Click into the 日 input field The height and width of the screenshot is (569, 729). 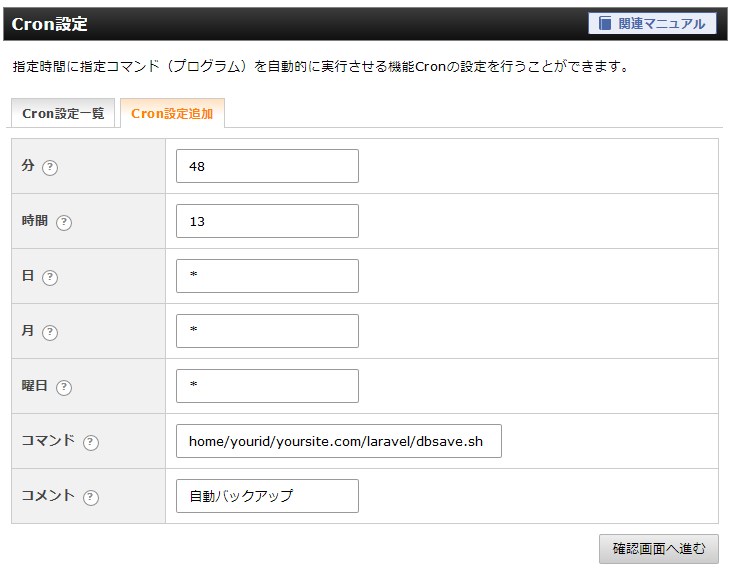(x=267, y=276)
